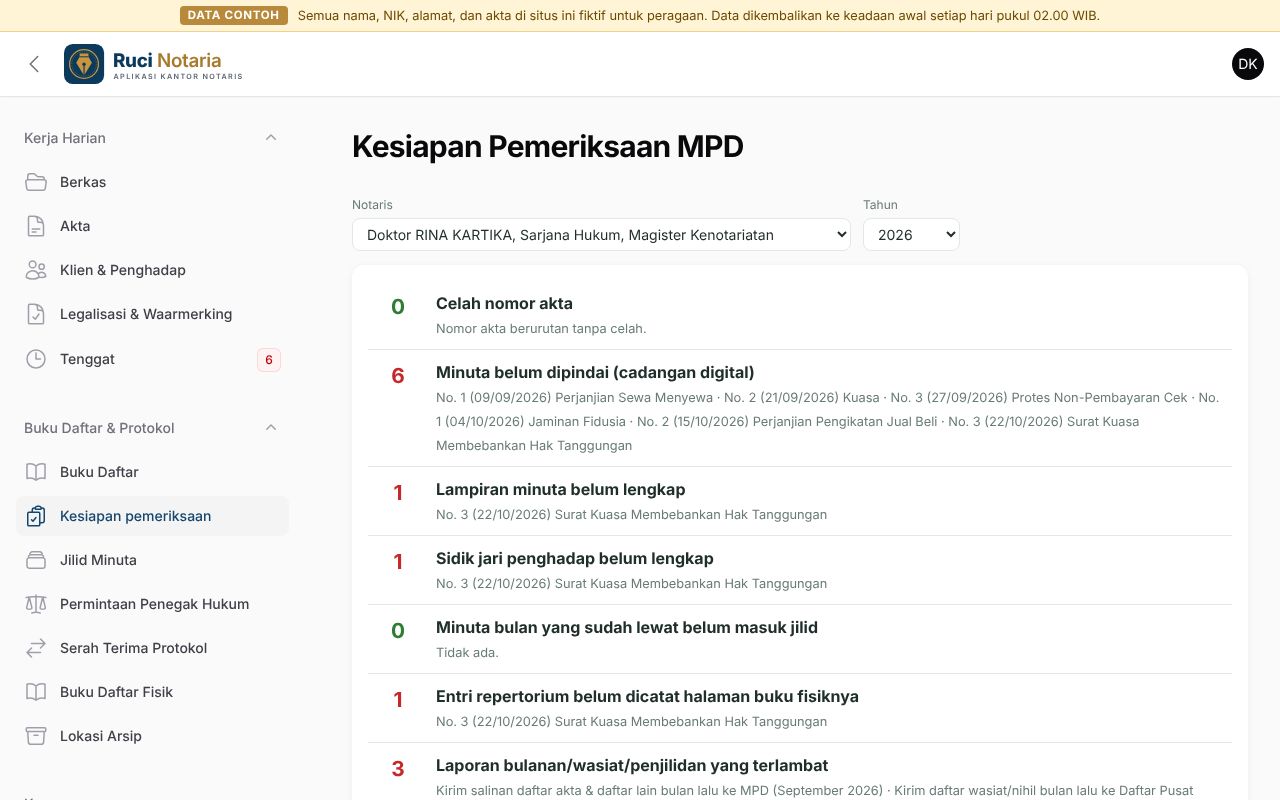This screenshot has height=800, width=1280.
Task: Go to Berkas menu item
Action: (152, 182)
